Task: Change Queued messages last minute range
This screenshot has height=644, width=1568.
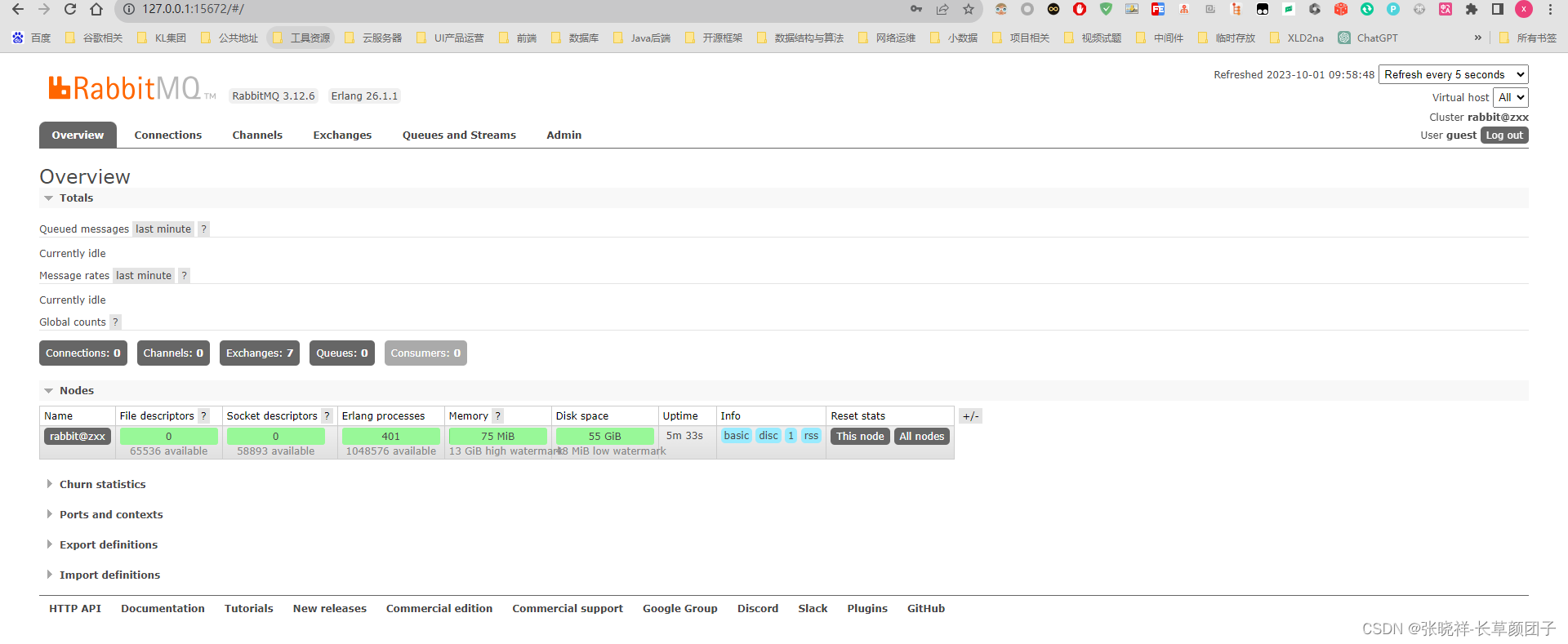Action: (163, 229)
